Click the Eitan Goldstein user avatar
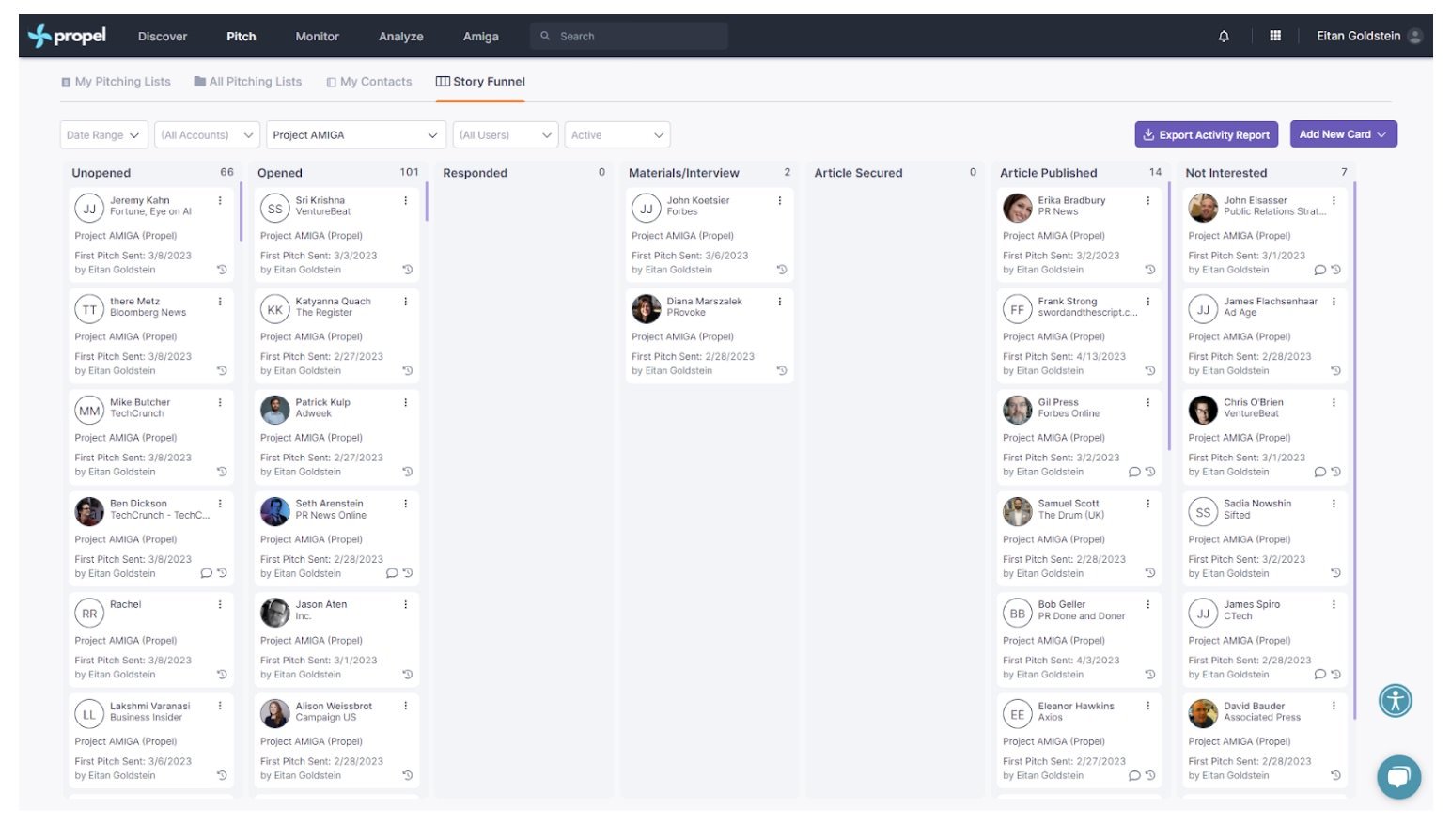This screenshot has height=840, width=1451. [x=1415, y=36]
